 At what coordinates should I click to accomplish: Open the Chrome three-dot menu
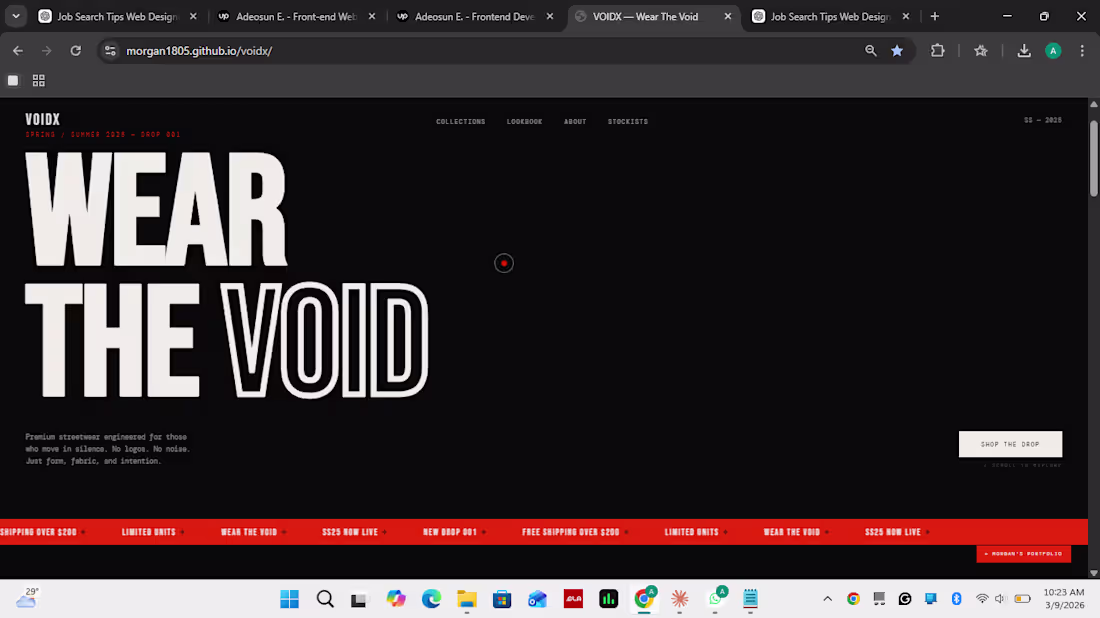pyautogui.click(x=1083, y=50)
